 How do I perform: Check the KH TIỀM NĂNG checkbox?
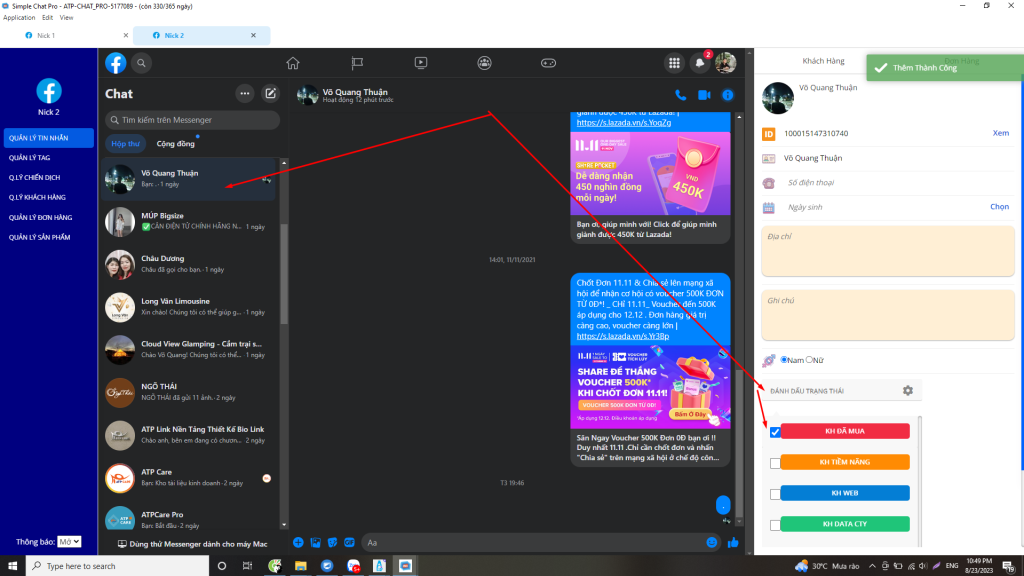(x=775, y=463)
